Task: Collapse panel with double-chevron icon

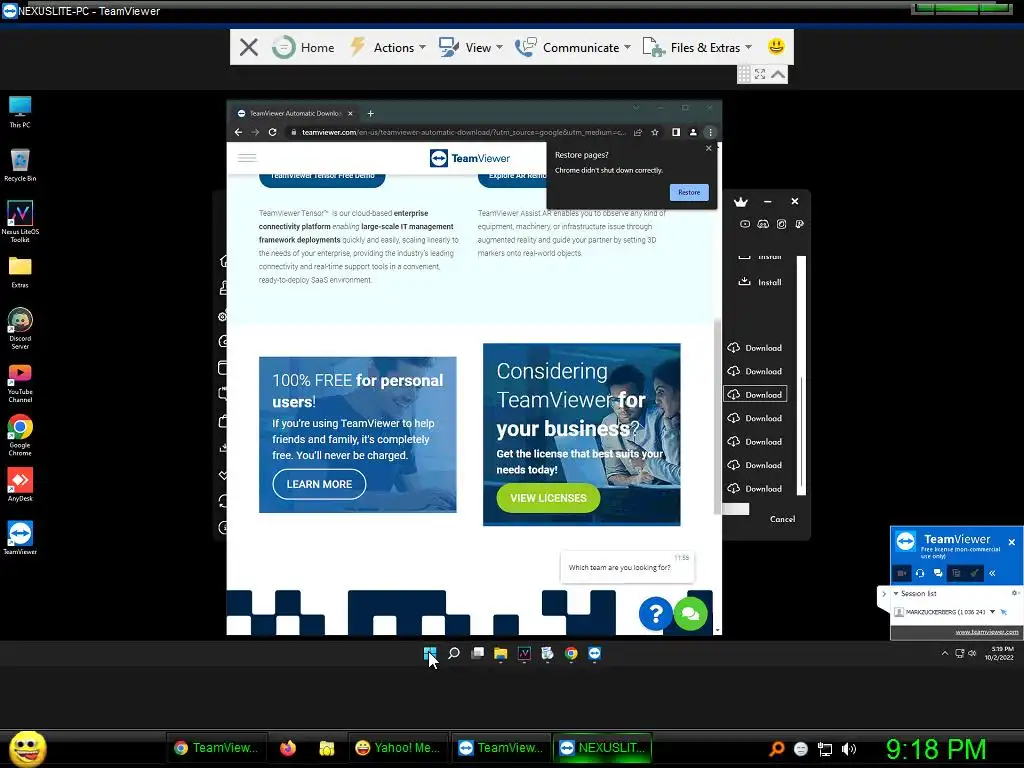Action: tap(992, 573)
